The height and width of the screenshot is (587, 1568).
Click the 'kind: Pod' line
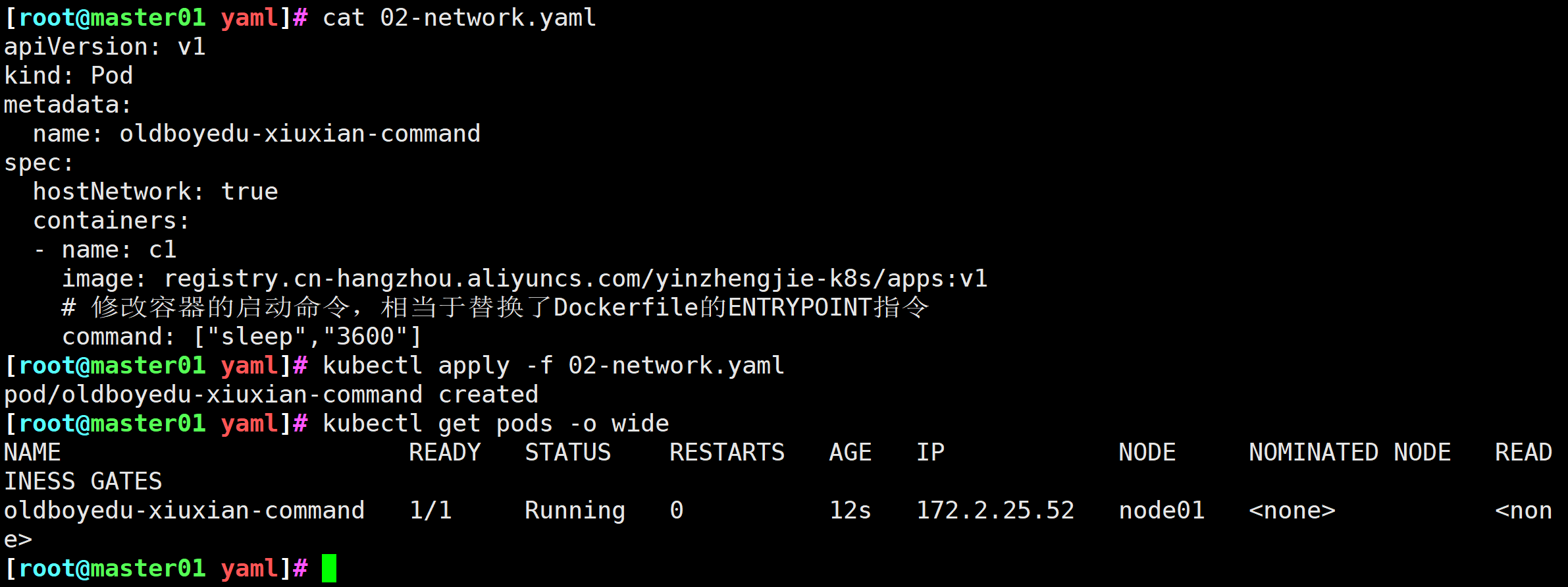click(68, 76)
